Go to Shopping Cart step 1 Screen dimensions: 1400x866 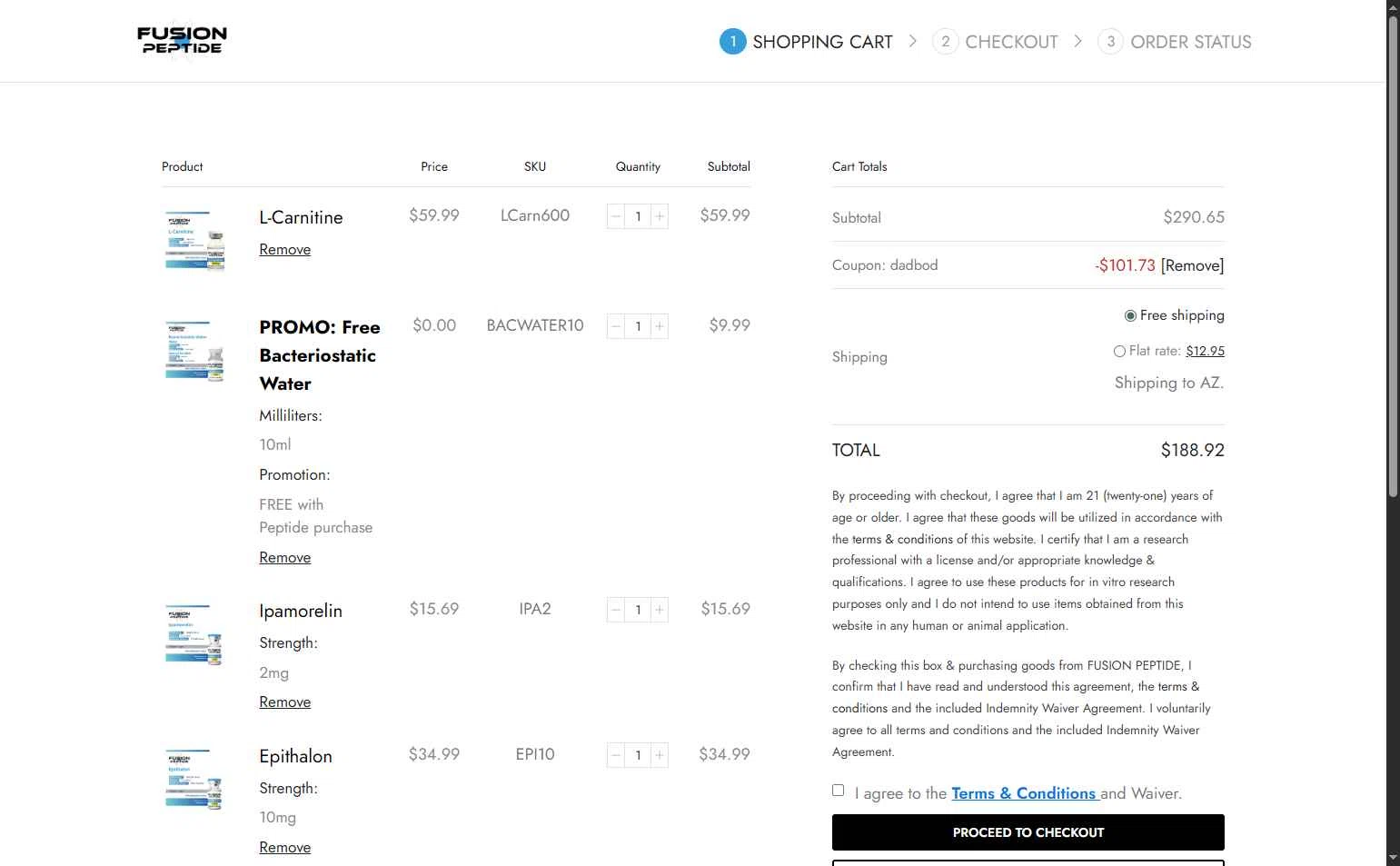click(x=806, y=42)
